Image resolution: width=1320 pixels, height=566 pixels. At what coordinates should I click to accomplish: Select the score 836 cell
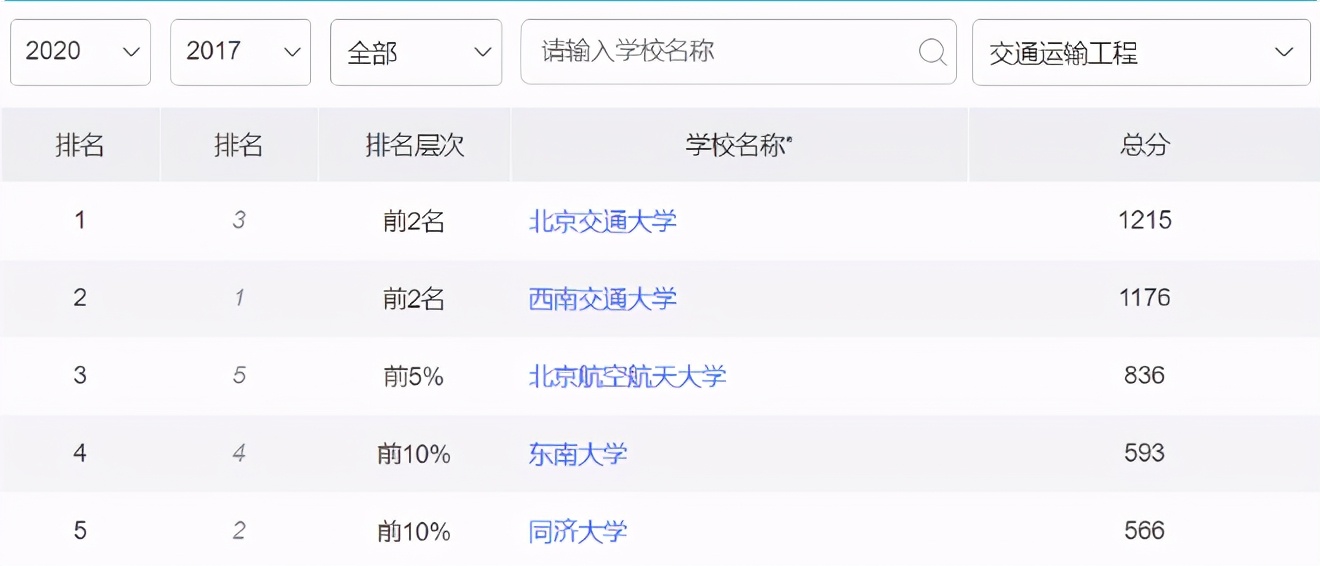1144,375
